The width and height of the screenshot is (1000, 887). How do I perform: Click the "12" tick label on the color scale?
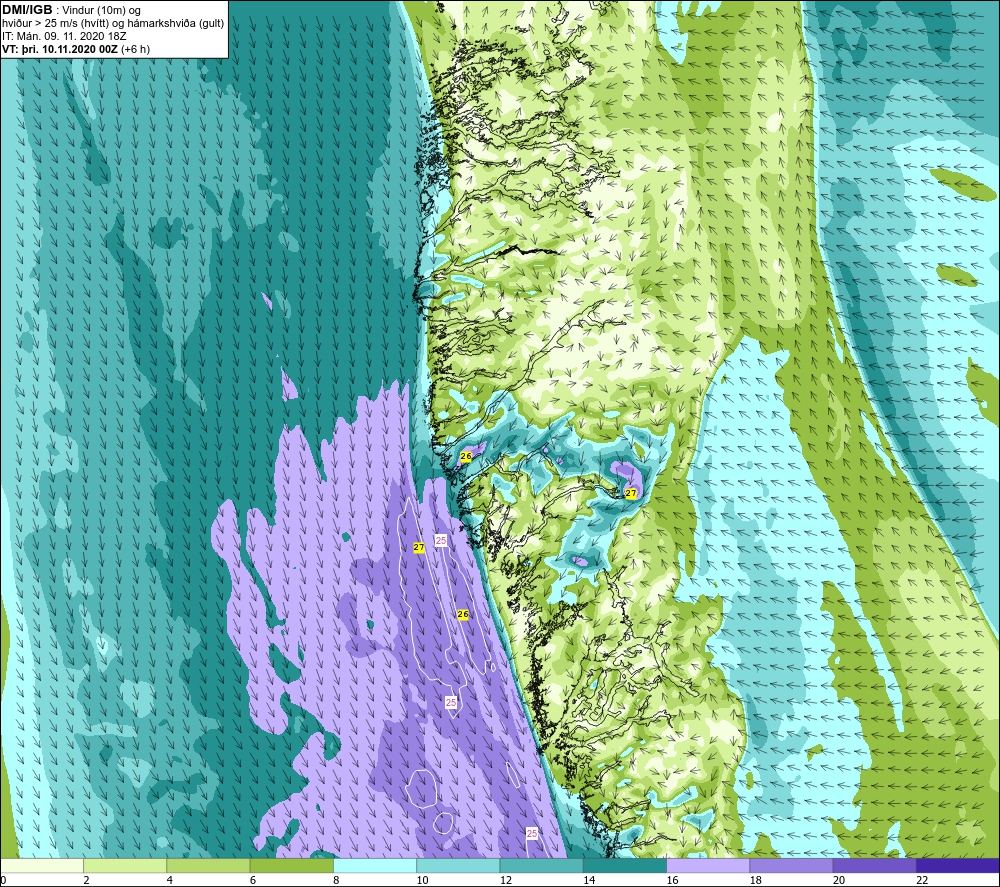coord(506,880)
